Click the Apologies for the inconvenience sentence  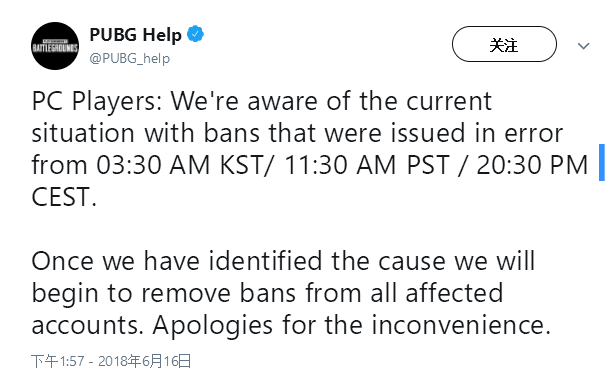coord(352,326)
